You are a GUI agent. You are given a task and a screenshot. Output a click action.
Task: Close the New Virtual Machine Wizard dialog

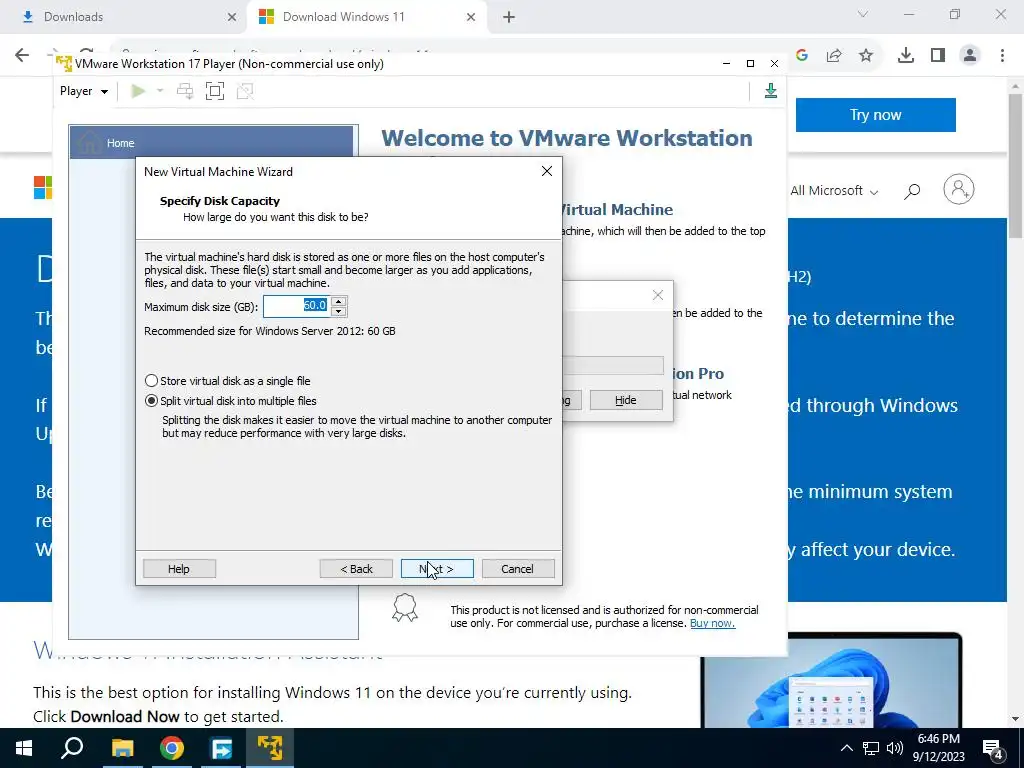point(547,171)
